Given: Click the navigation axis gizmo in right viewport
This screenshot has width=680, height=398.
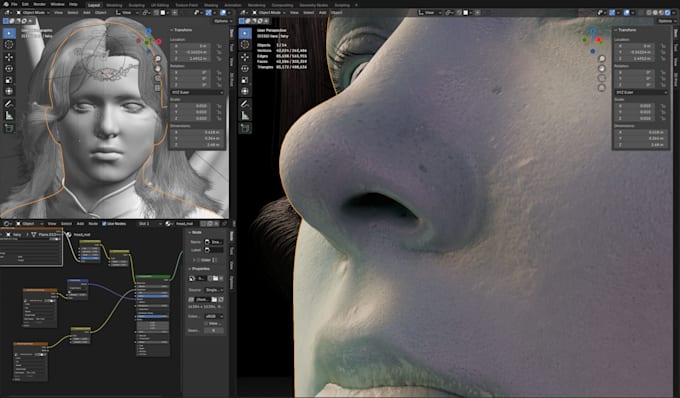Looking at the screenshot, I should tap(593, 40).
